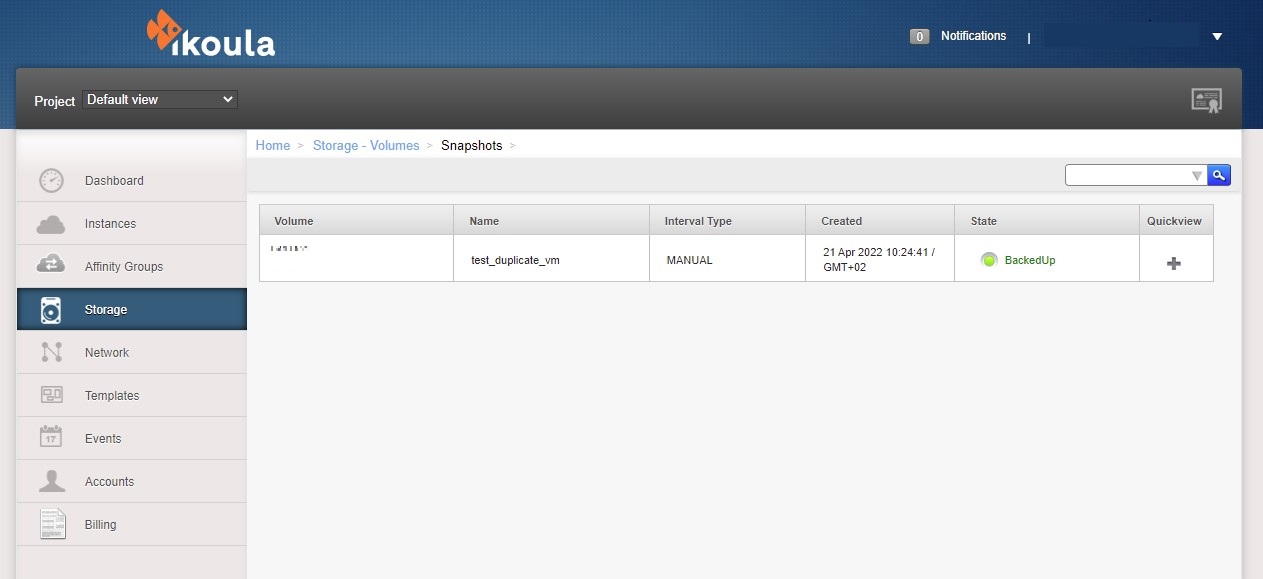This screenshot has height=579, width=1263.
Task: Sort by the State column header
Action: click(1047, 220)
